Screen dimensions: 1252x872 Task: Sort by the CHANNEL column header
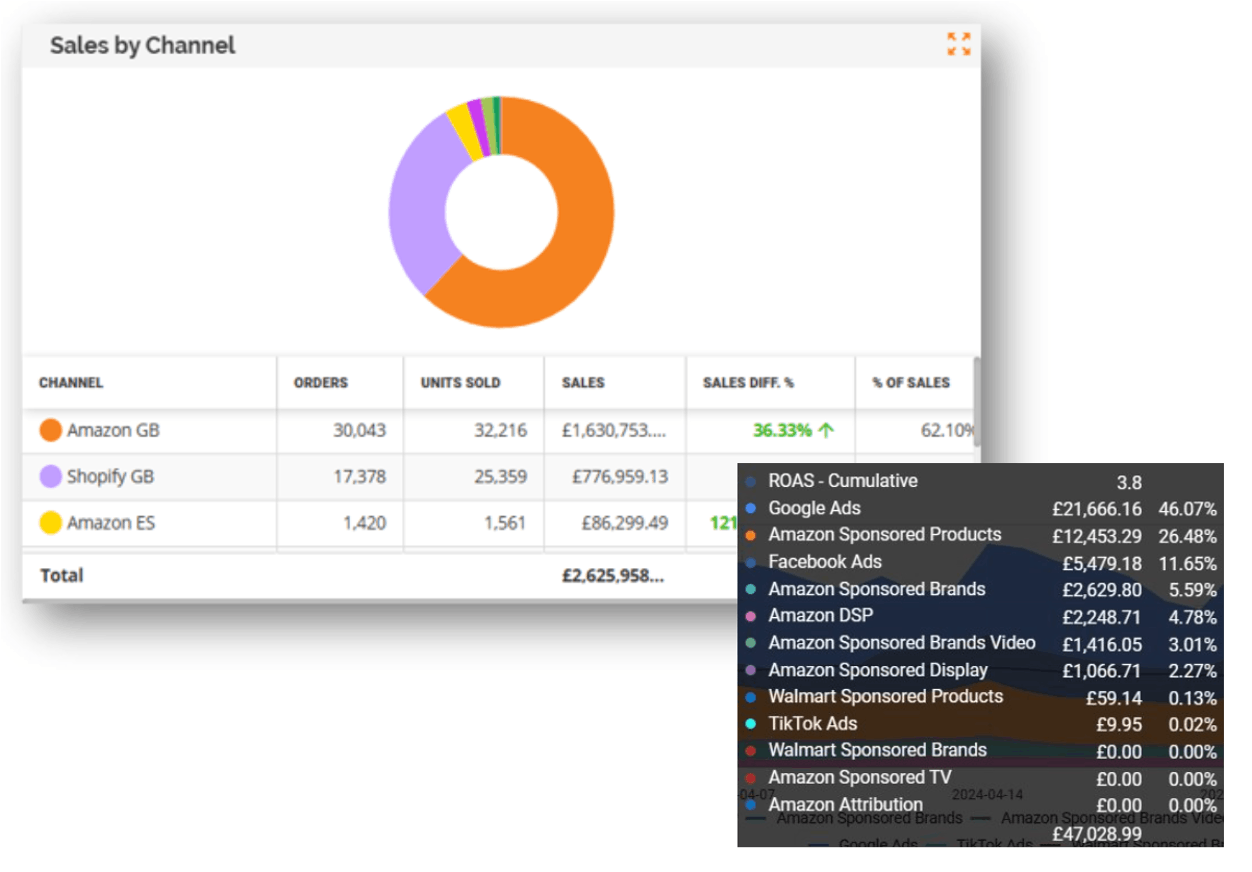pyautogui.click(x=71, y=383)
